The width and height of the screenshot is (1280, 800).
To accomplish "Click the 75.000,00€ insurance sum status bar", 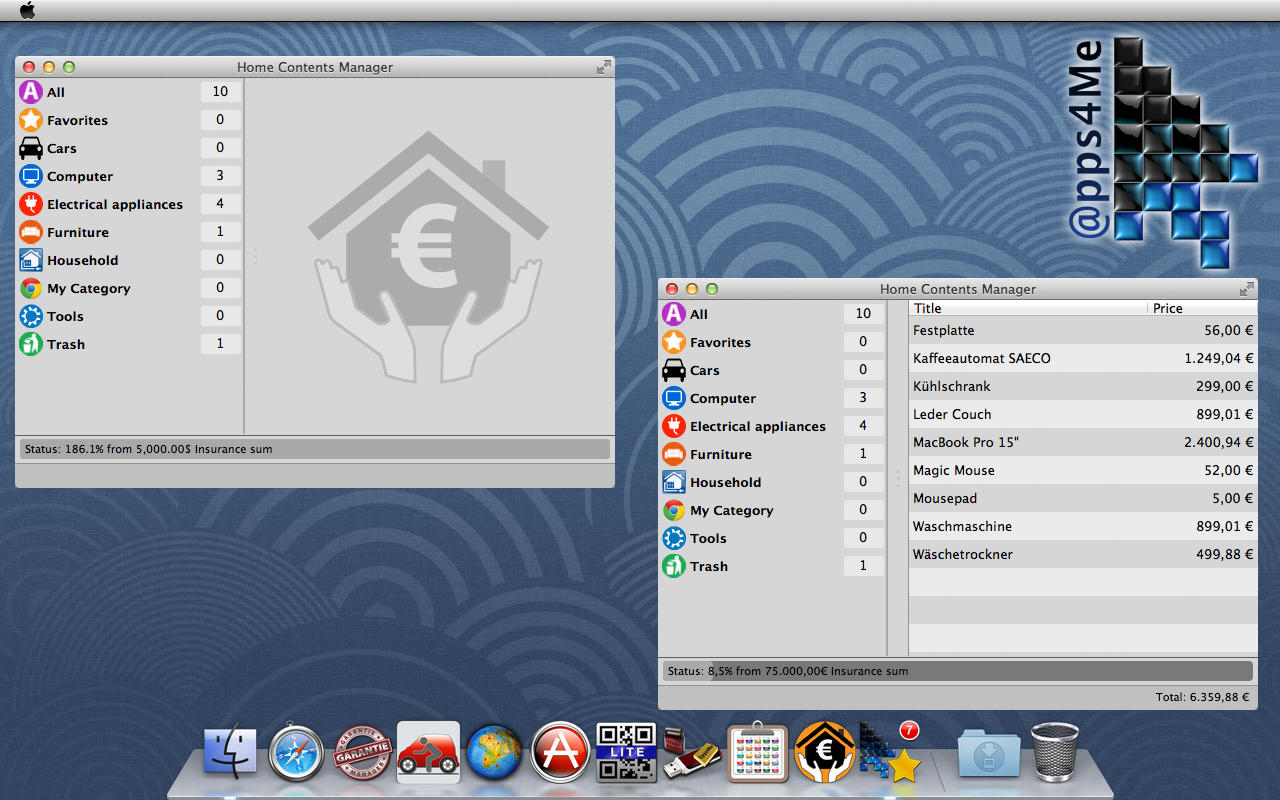I will point(957,671).
